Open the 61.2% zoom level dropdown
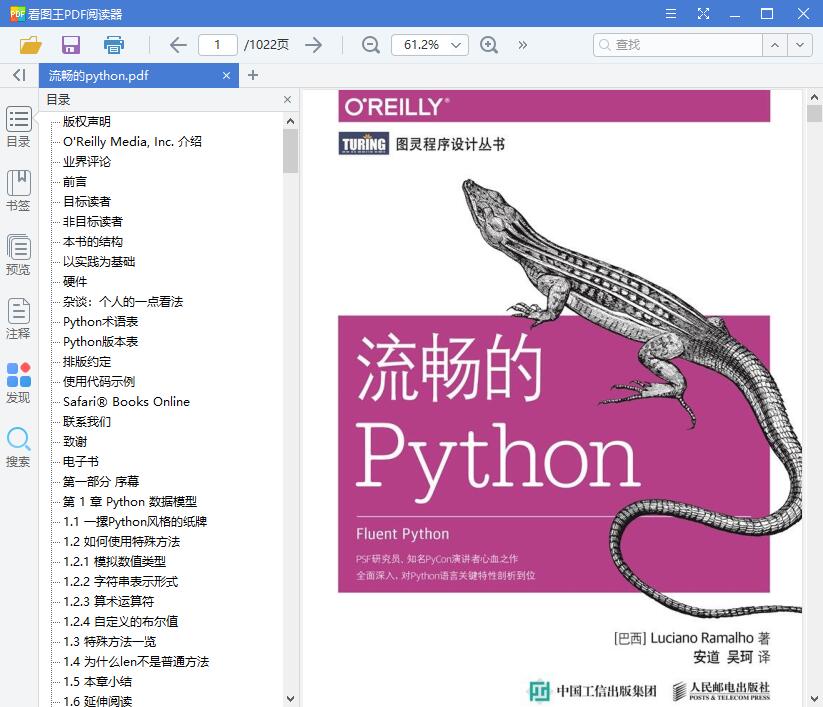 (x=430, y=45)
